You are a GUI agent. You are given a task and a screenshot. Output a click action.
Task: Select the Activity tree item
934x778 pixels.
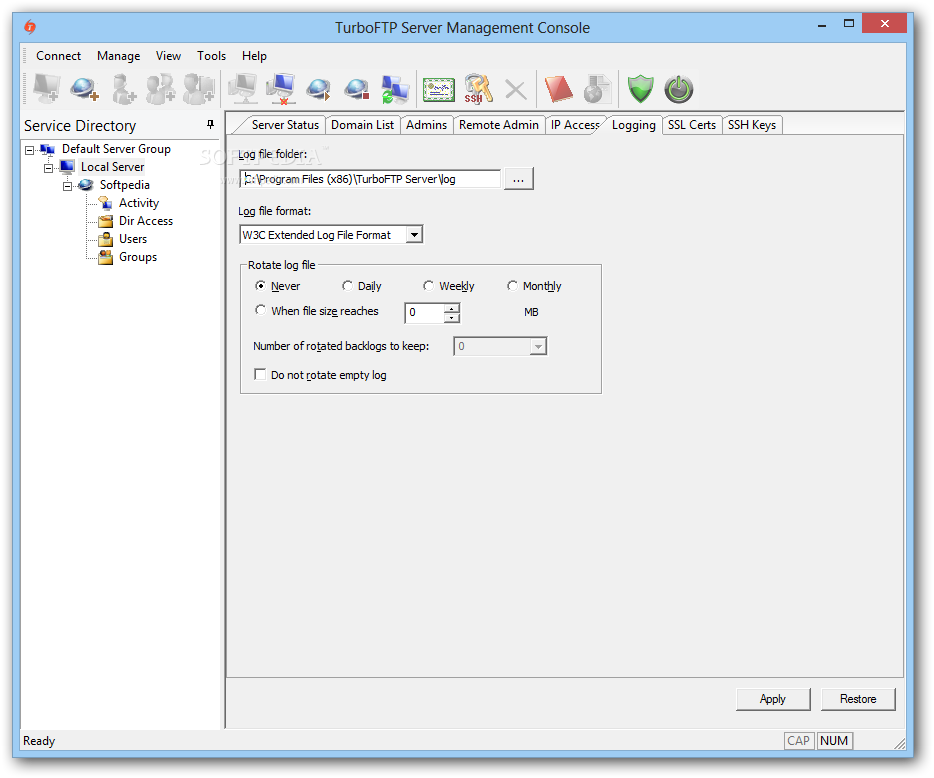tap(139, 203)
